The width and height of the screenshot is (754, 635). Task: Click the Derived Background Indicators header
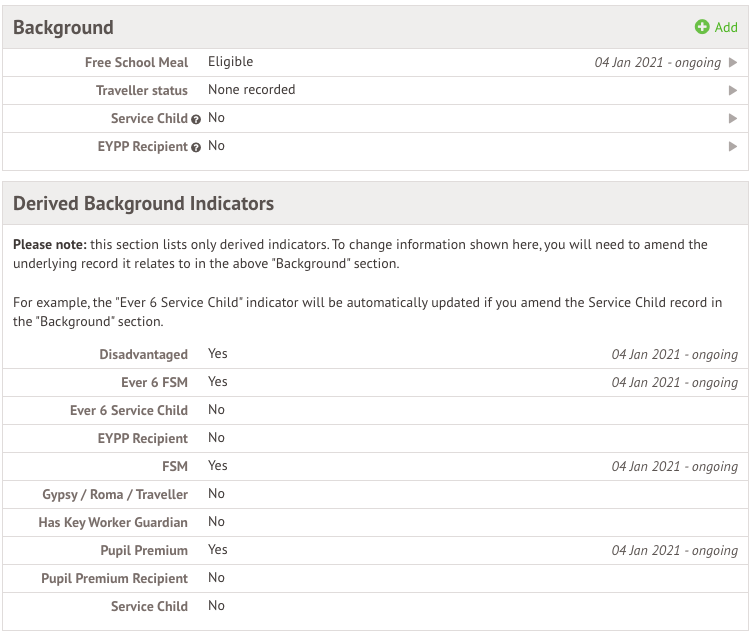click(143, 203)
